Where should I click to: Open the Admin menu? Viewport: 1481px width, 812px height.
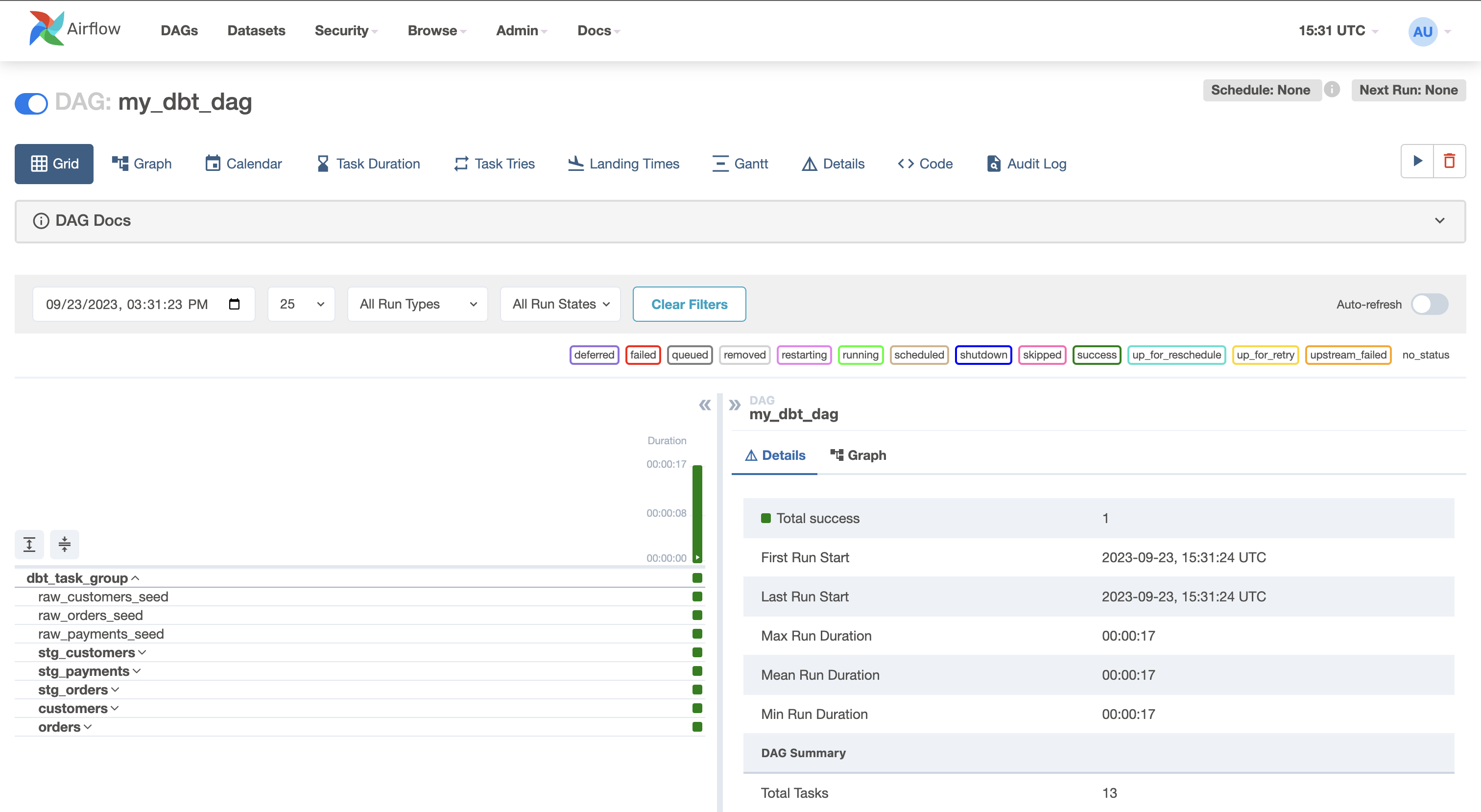522,30
